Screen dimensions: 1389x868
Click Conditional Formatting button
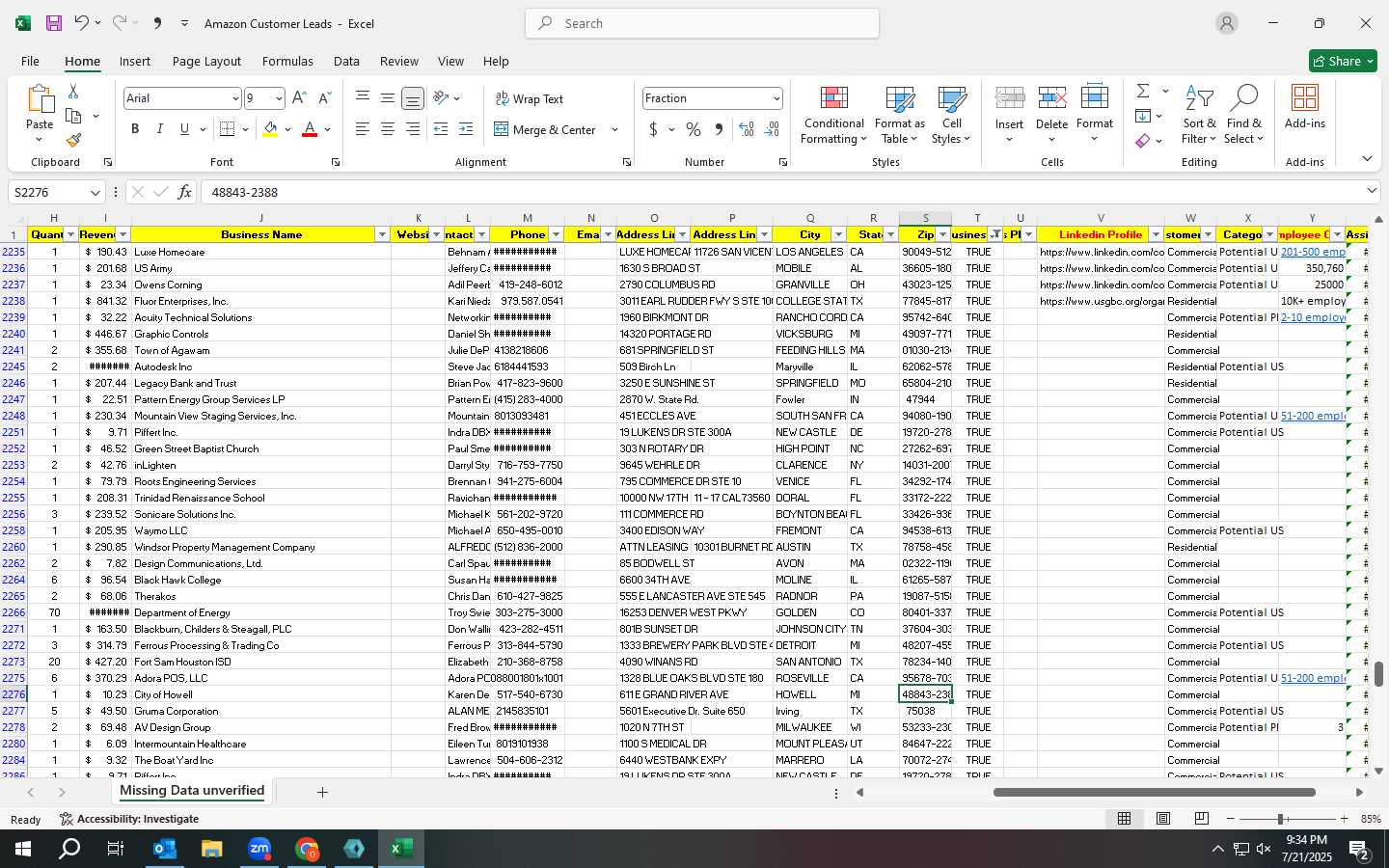pyautogui.click(x=833, y=115)
